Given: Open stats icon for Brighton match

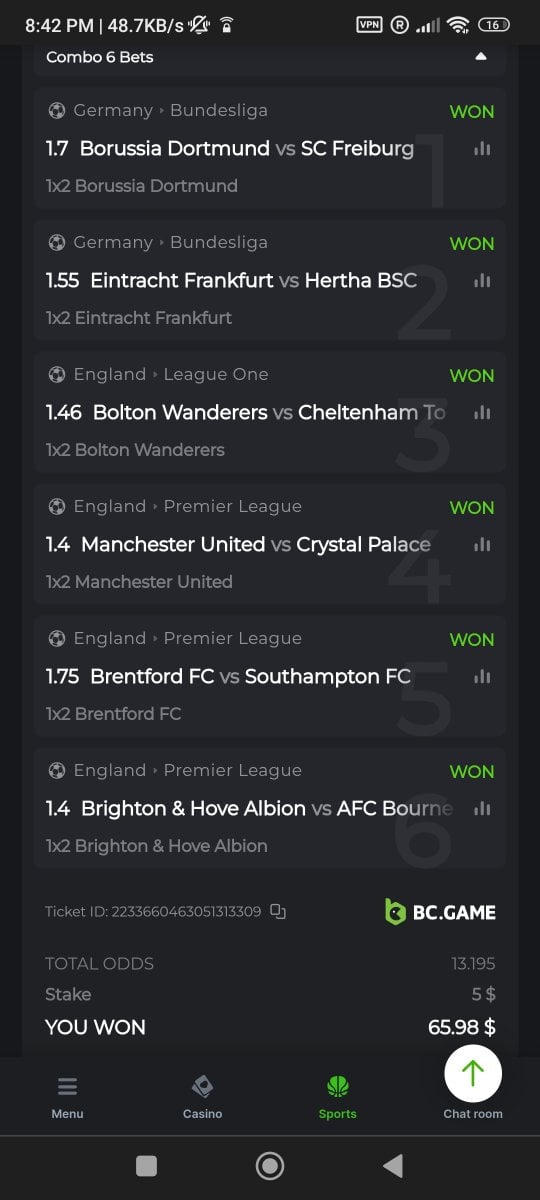Looking at the screenshot, I should [482, 808].
